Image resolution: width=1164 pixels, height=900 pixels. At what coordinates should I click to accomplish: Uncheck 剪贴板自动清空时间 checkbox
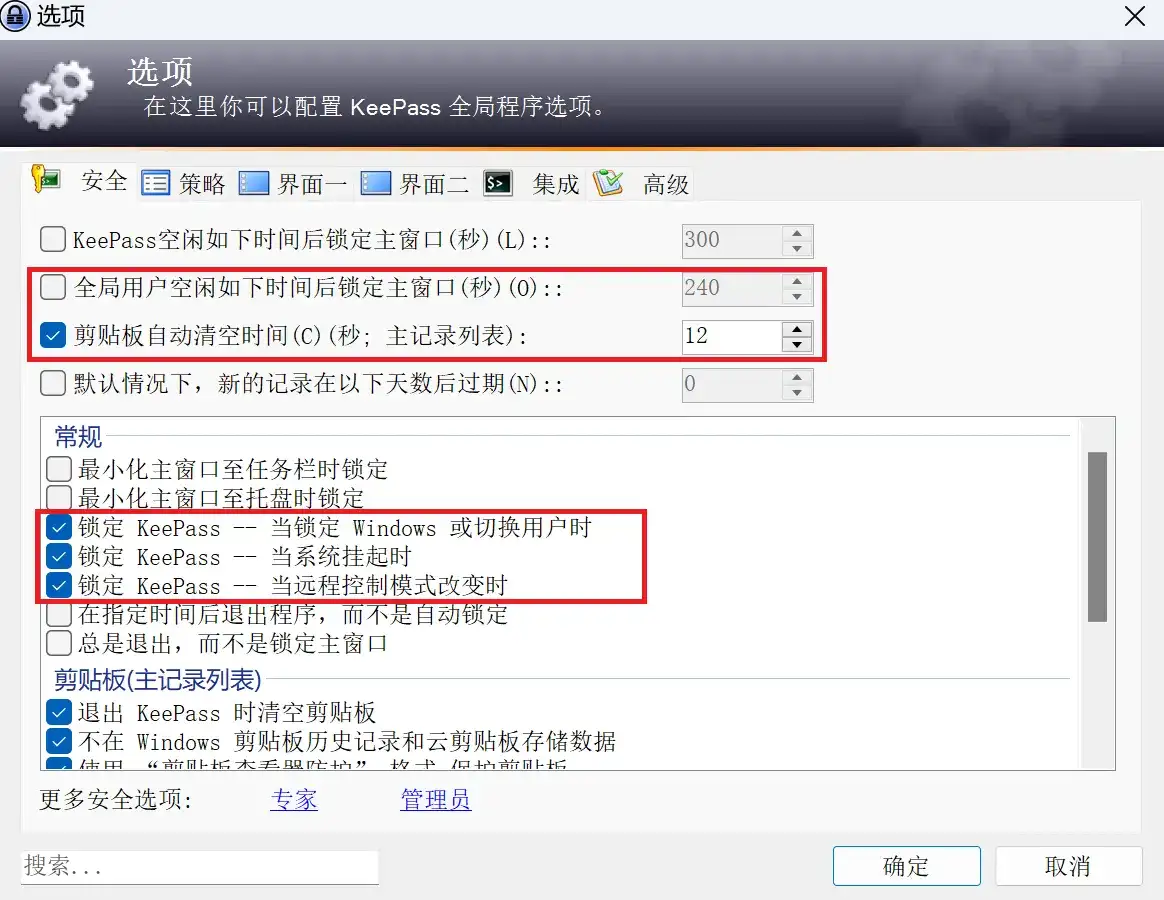pos(53,335)
